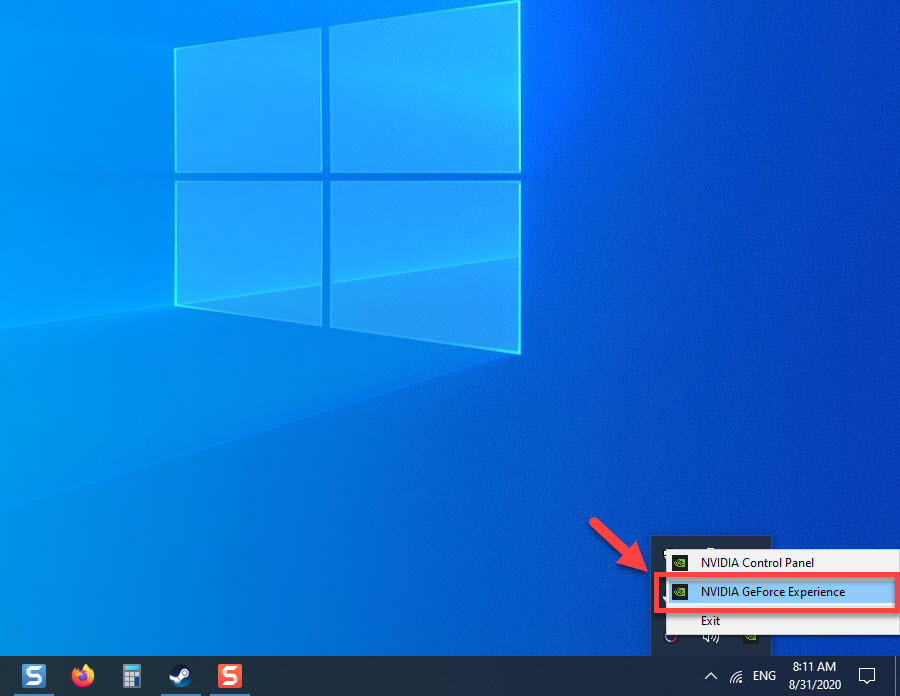Open the blue Snagit capture taskbar icon
900x696 pixels.
click(x=34, y=676)
